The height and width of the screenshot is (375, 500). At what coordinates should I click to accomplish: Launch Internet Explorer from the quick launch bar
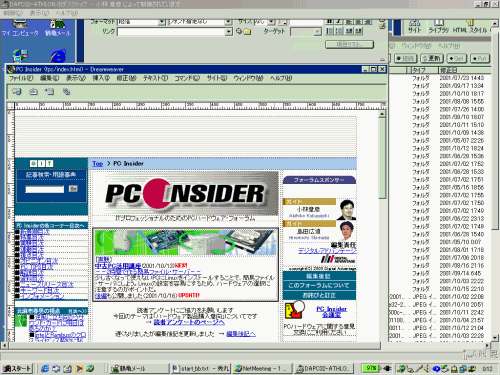coord(45,369)
